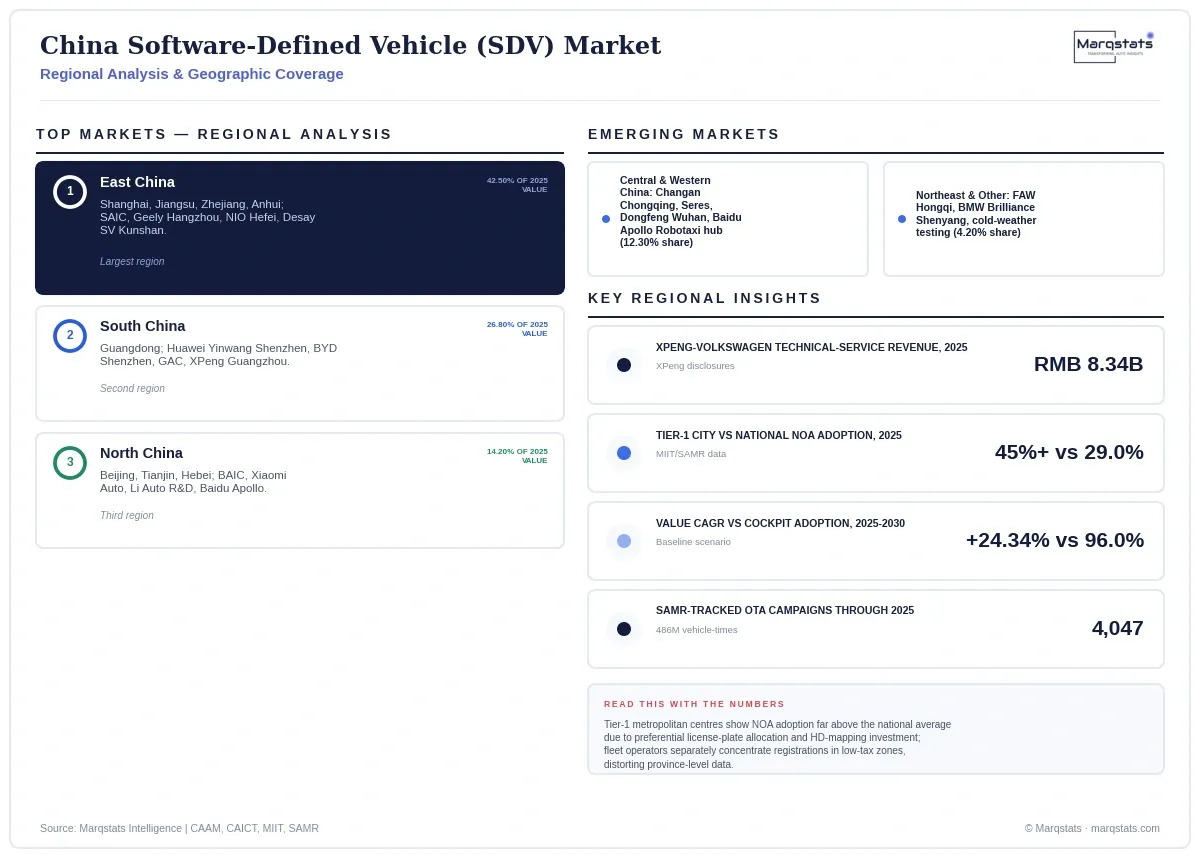
Task: Click 'Value CAGR vs cockpit adoption' label
Action: coord(780,523)
